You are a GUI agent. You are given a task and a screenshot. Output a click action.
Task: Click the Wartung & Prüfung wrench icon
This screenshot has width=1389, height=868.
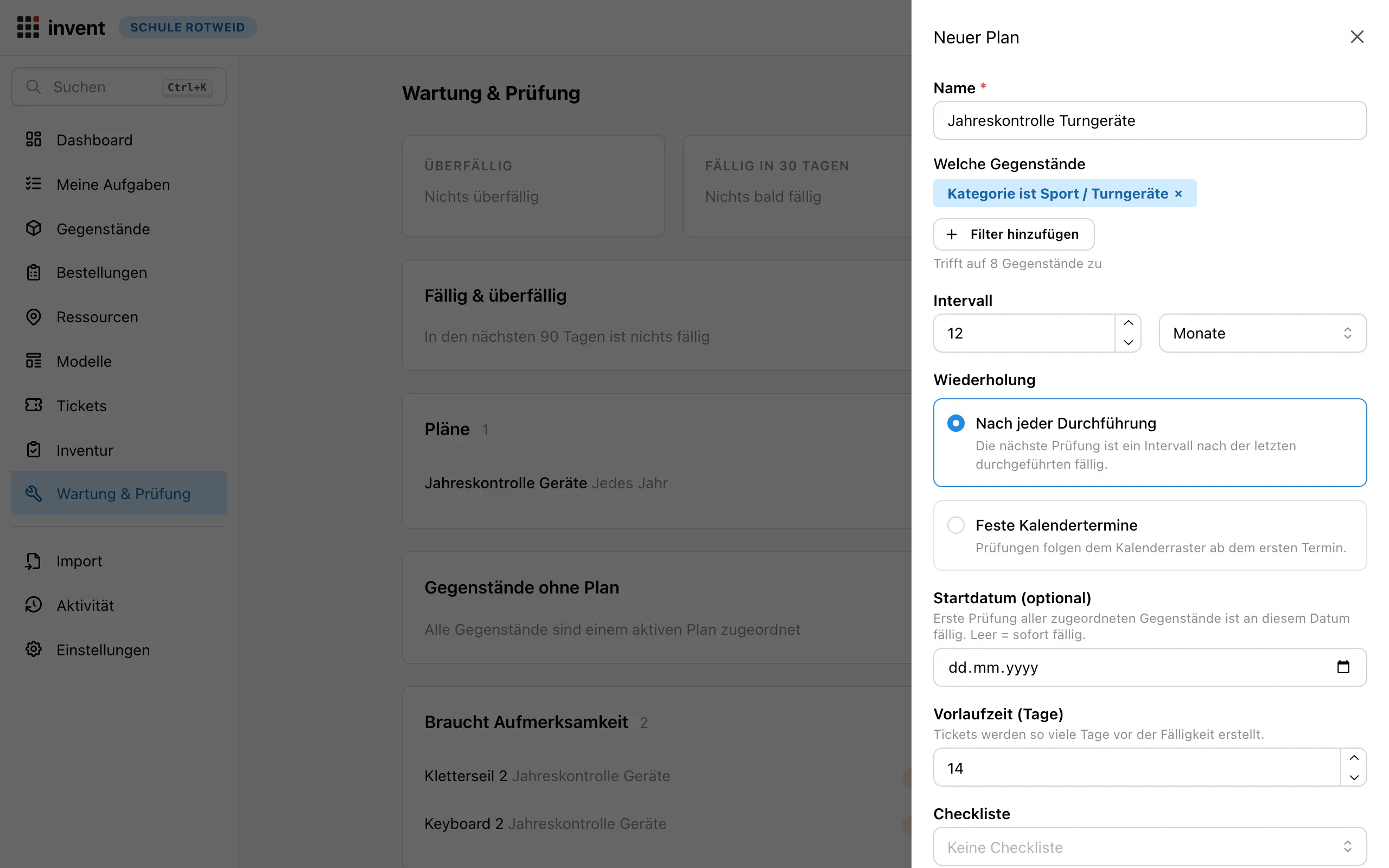33,493
